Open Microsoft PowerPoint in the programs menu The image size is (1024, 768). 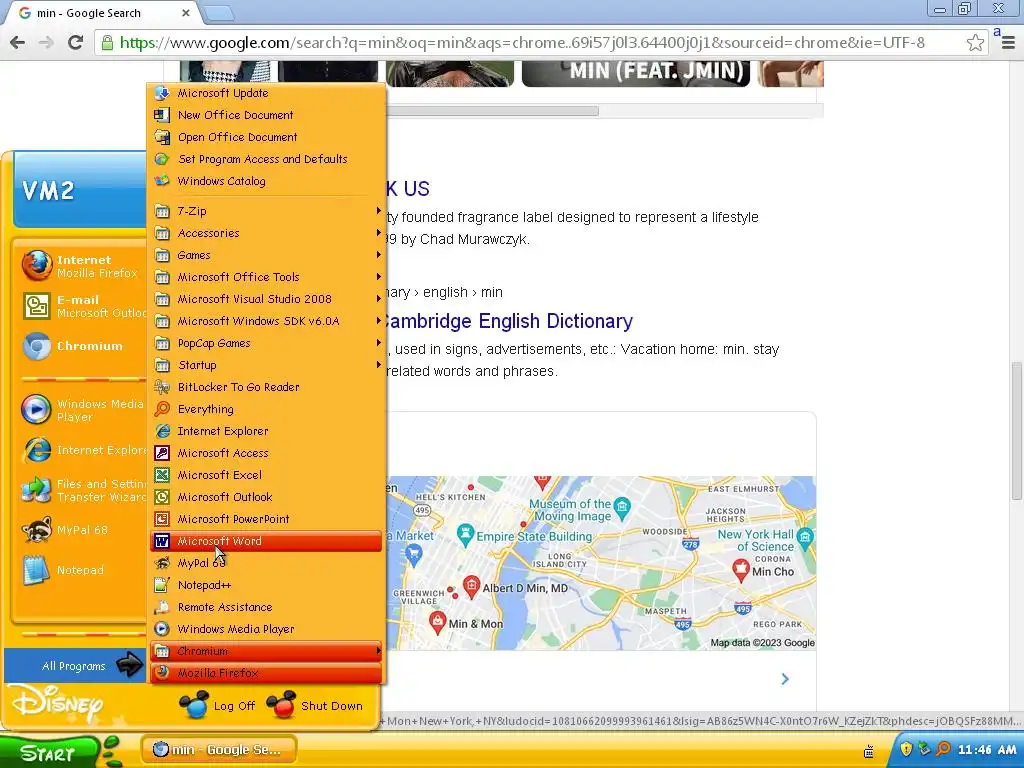tap(266, 519)
